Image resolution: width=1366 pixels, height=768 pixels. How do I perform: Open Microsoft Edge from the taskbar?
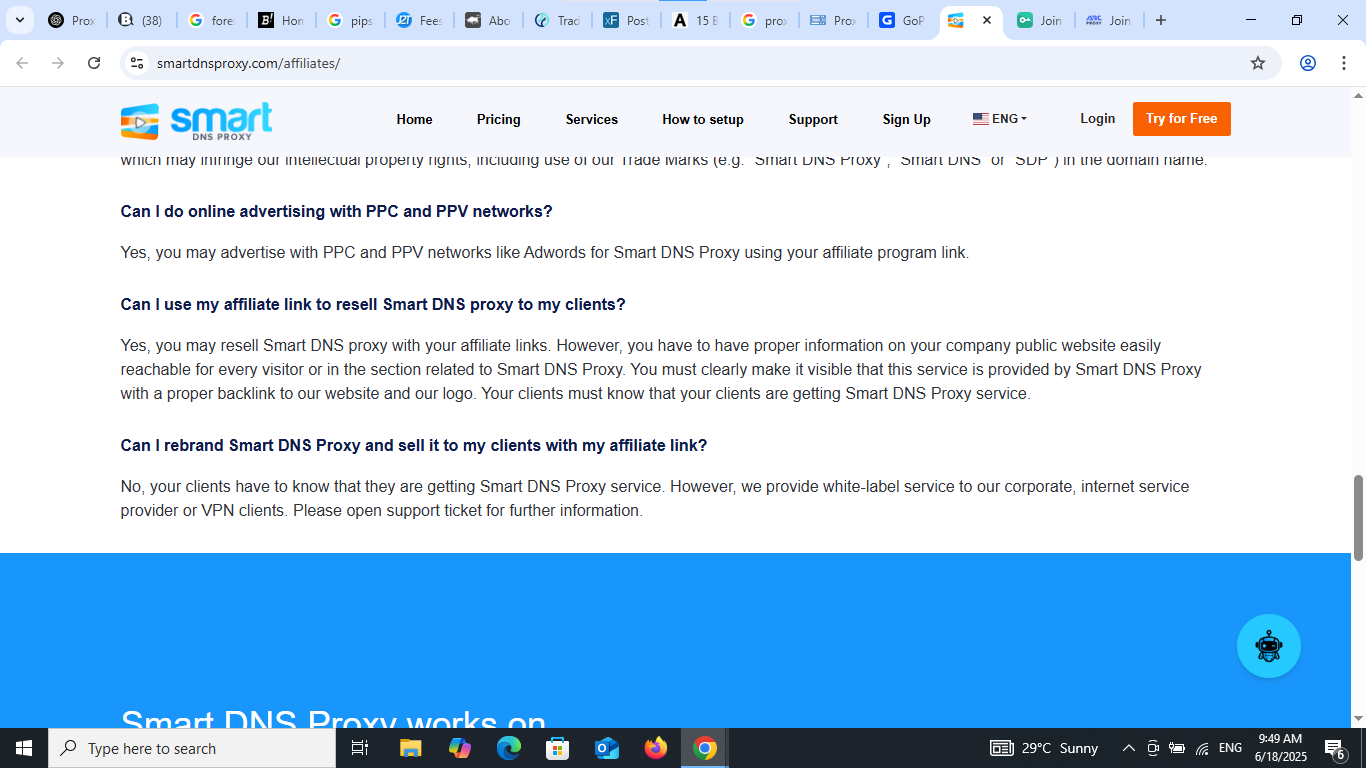(x=509, y=748)
